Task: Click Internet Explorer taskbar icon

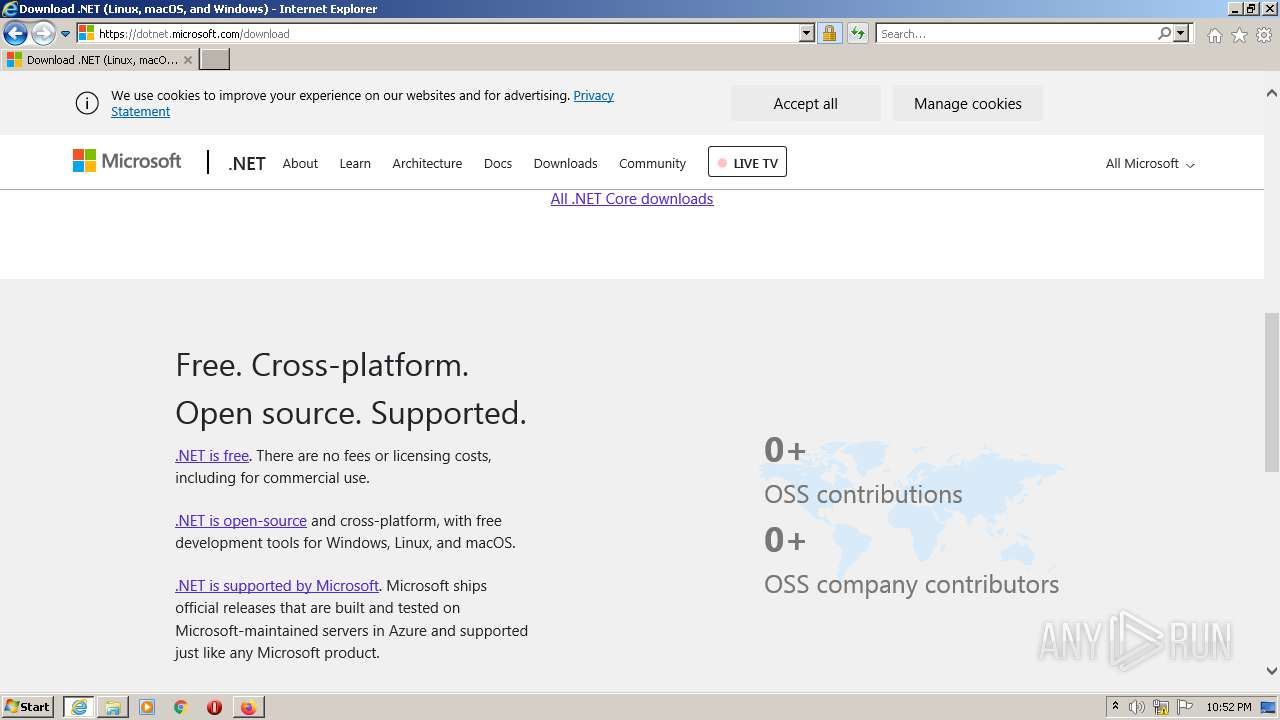Action: 79,707
